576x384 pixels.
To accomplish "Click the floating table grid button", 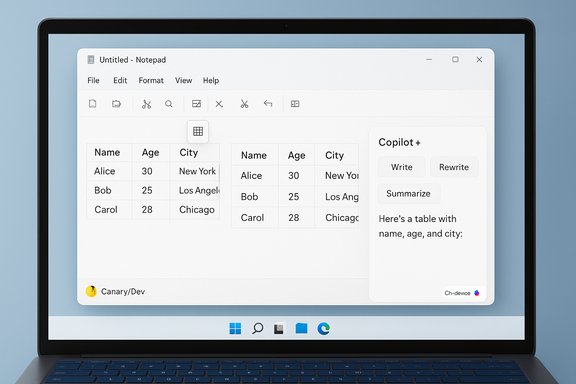I will [x=198, y=131].
